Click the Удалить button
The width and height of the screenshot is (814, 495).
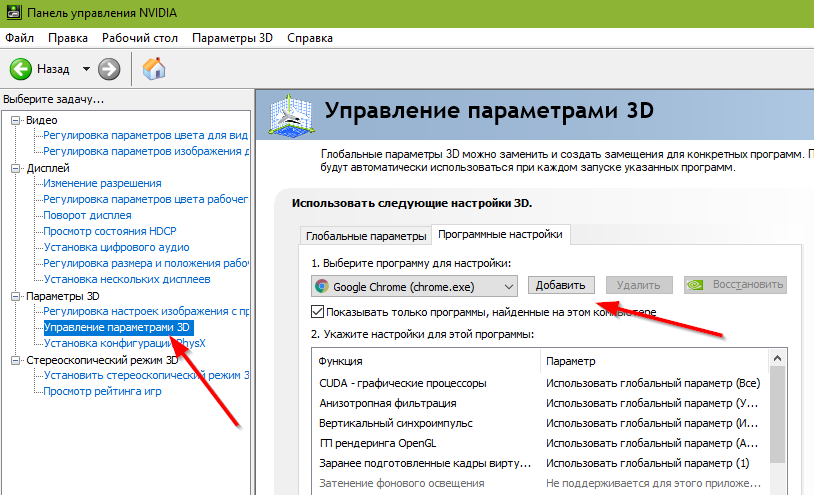coord(639,285)
